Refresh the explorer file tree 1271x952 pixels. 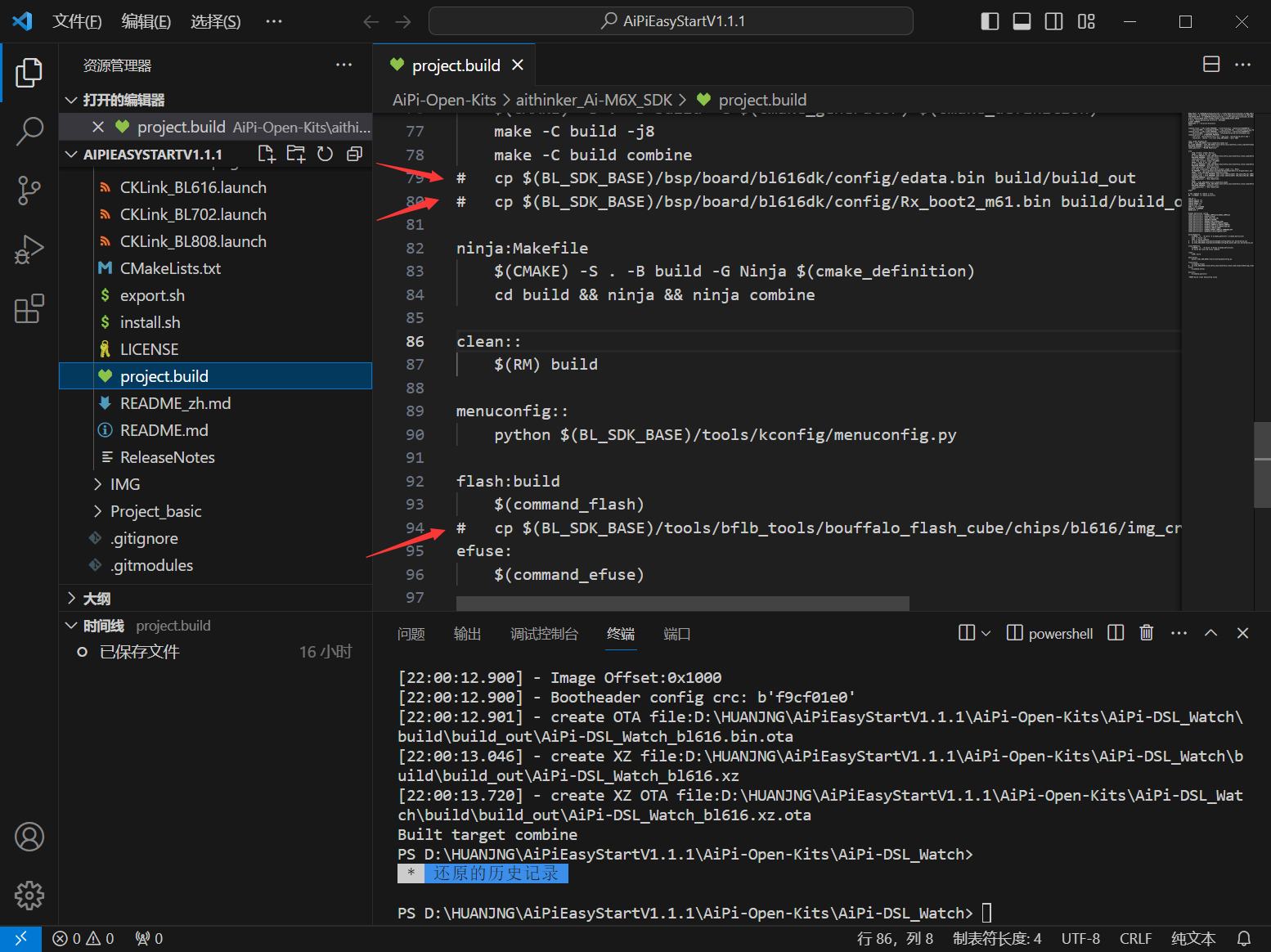click(x=325, y=154)
